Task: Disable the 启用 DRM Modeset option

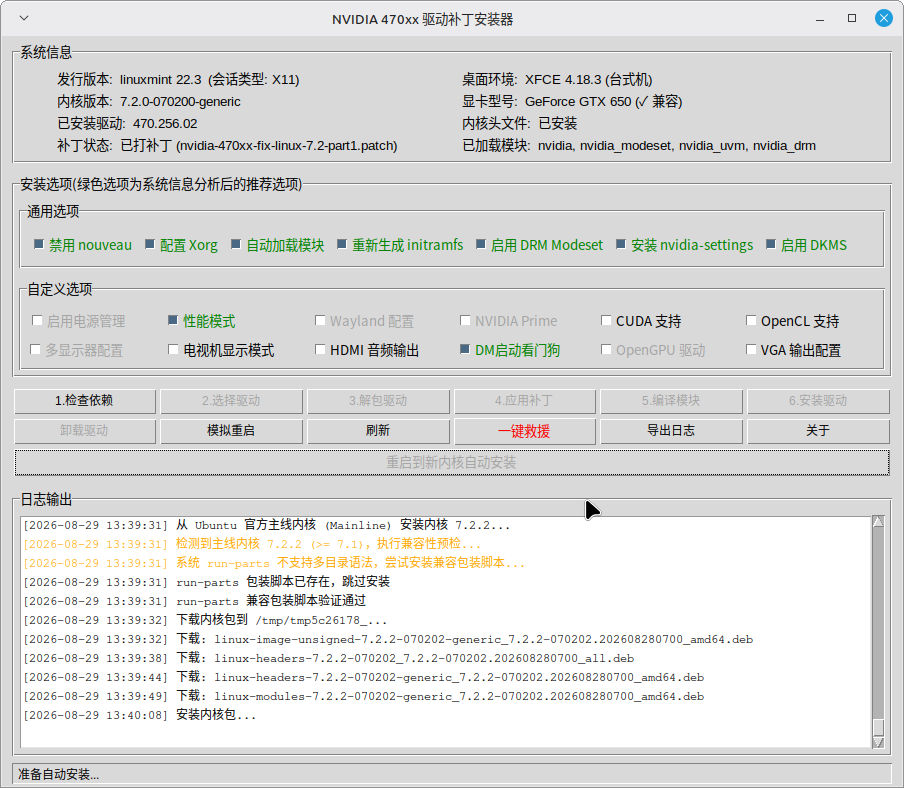Action: point(481,244)
